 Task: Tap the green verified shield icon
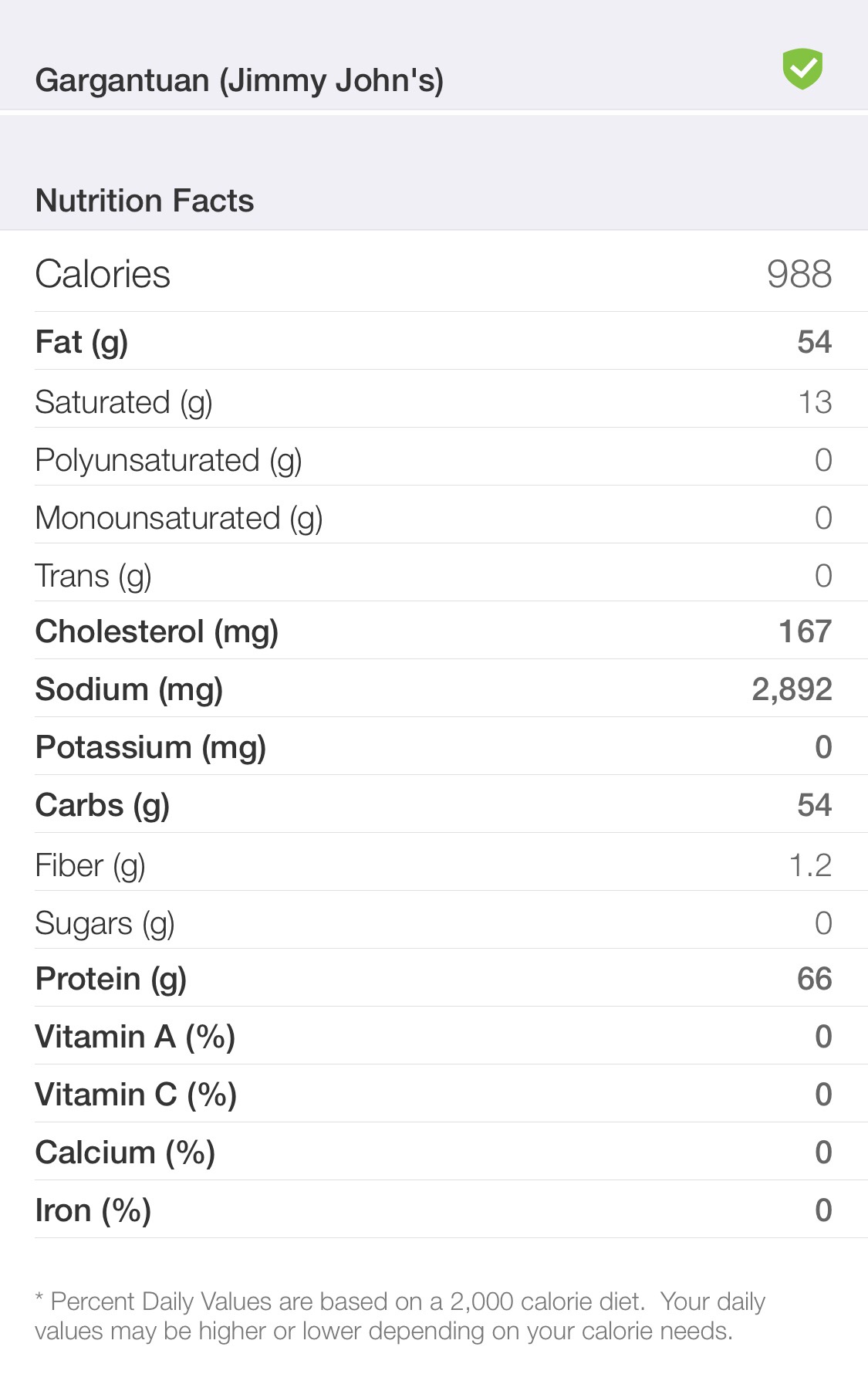click(x=802, y=69)
